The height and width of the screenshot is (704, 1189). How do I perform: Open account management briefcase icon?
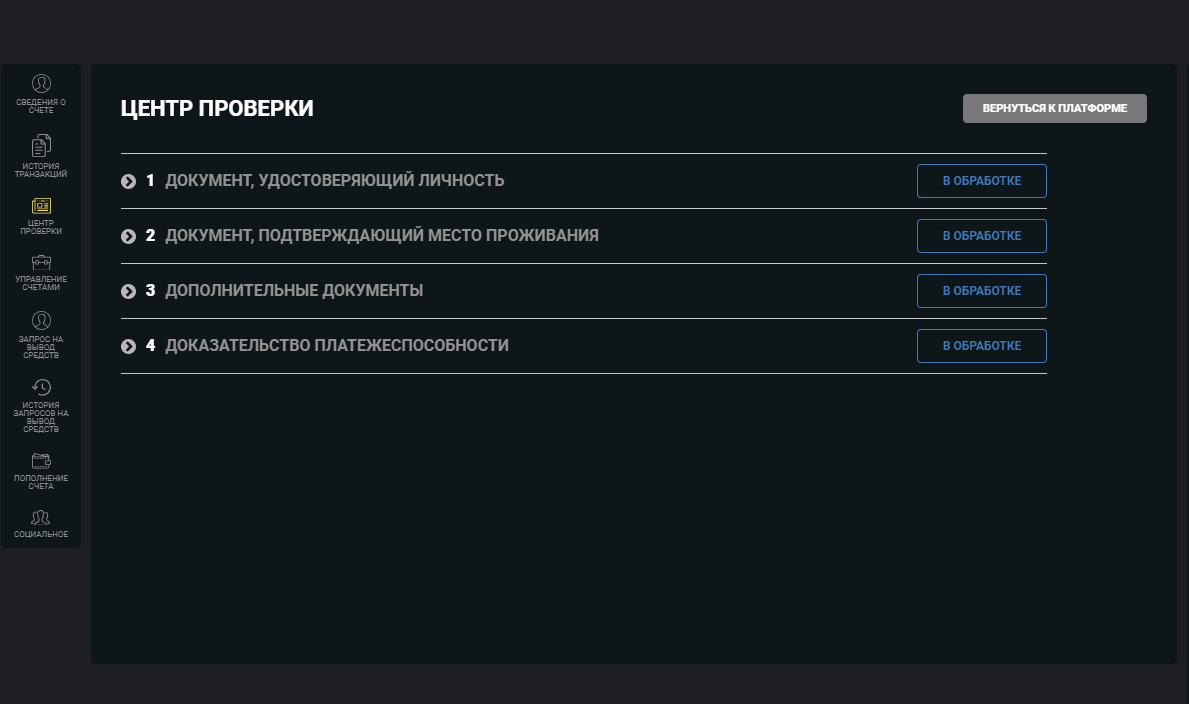pos(41,262)
